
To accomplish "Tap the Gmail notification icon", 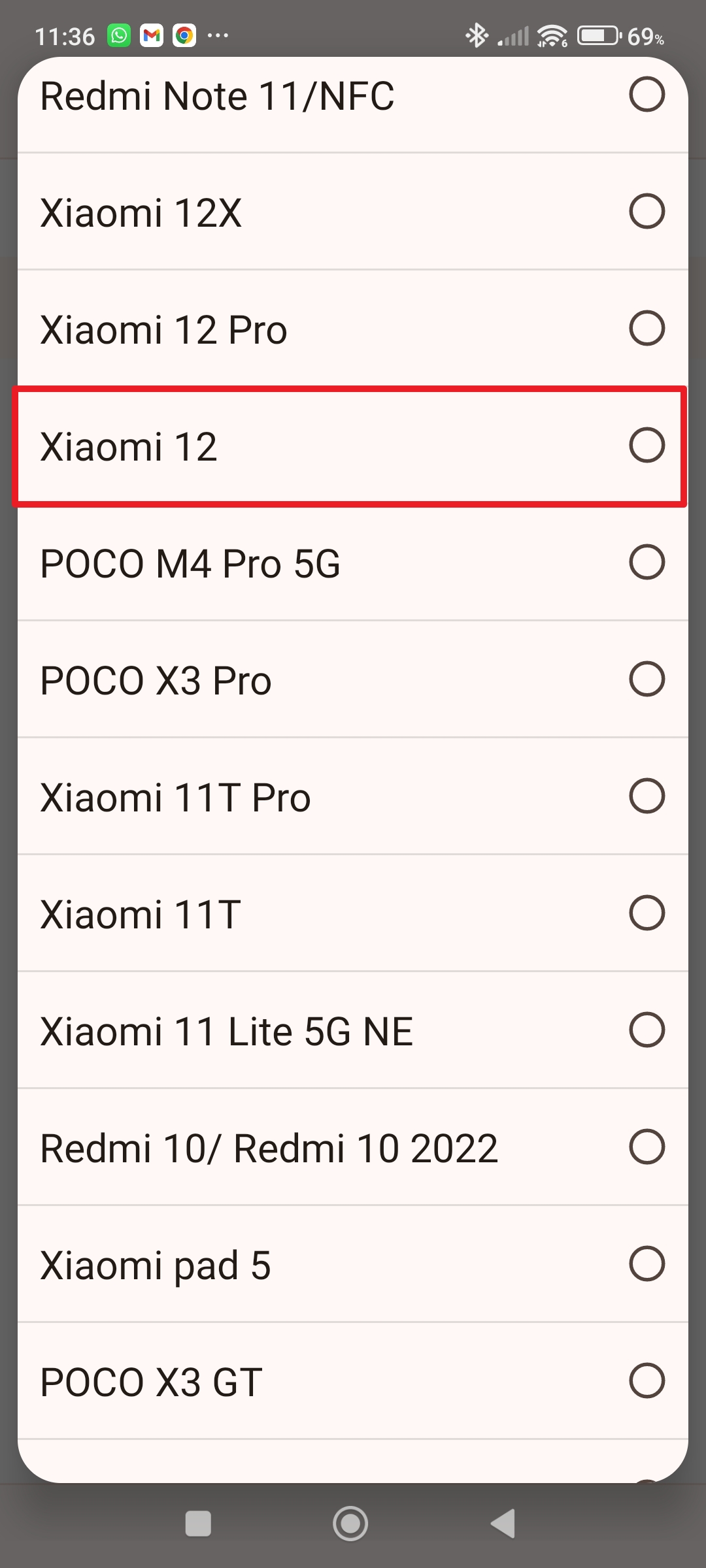I will pos(152,35).
